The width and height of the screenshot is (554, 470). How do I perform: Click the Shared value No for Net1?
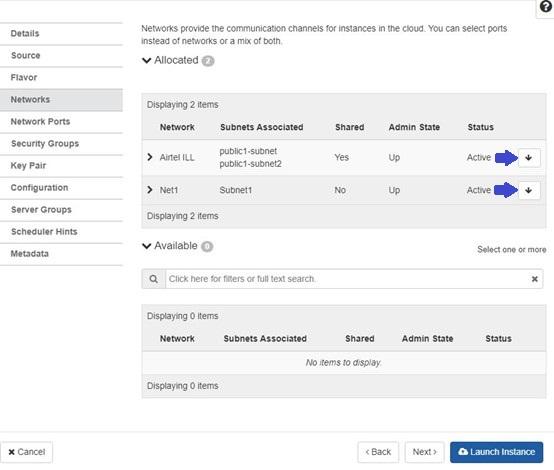pyautogui.click(x=340, y=190)
